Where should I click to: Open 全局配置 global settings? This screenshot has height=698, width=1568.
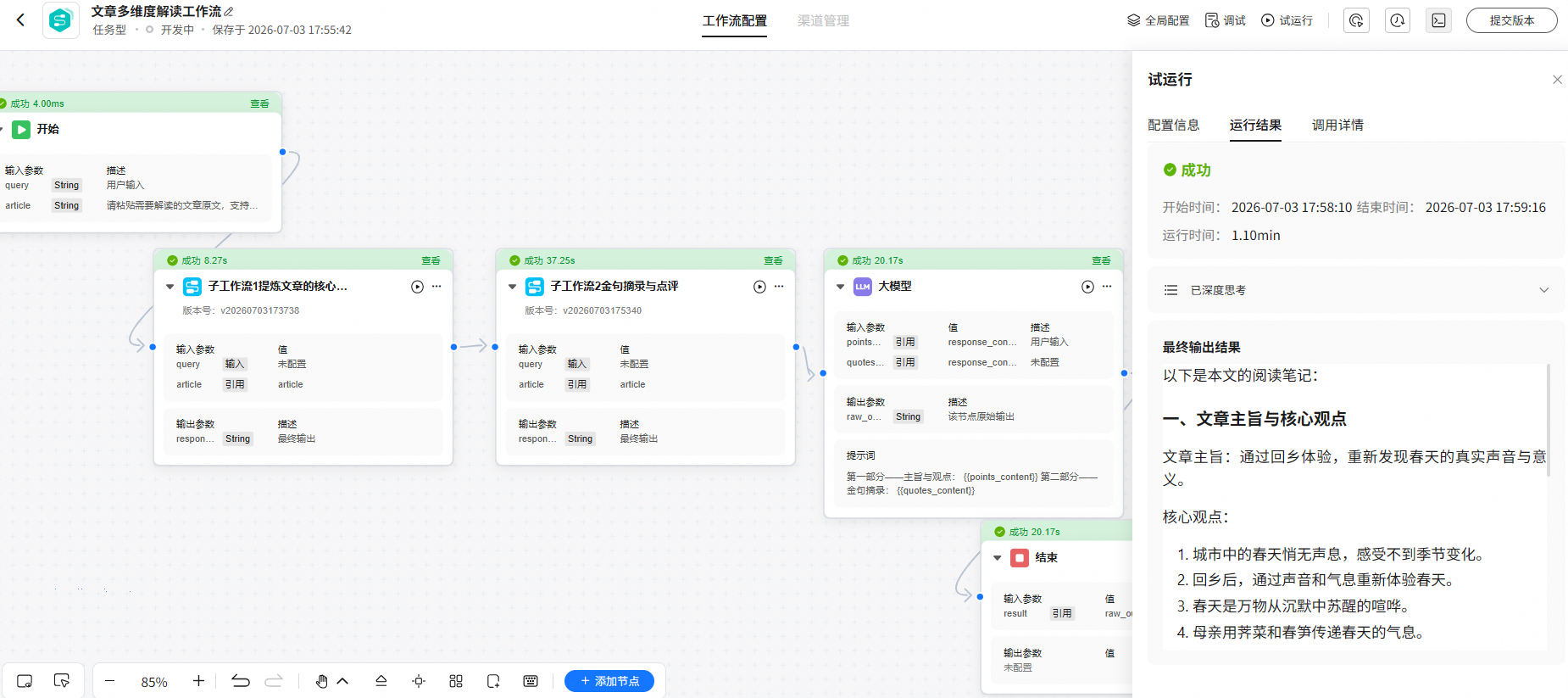coord(1158,20)
